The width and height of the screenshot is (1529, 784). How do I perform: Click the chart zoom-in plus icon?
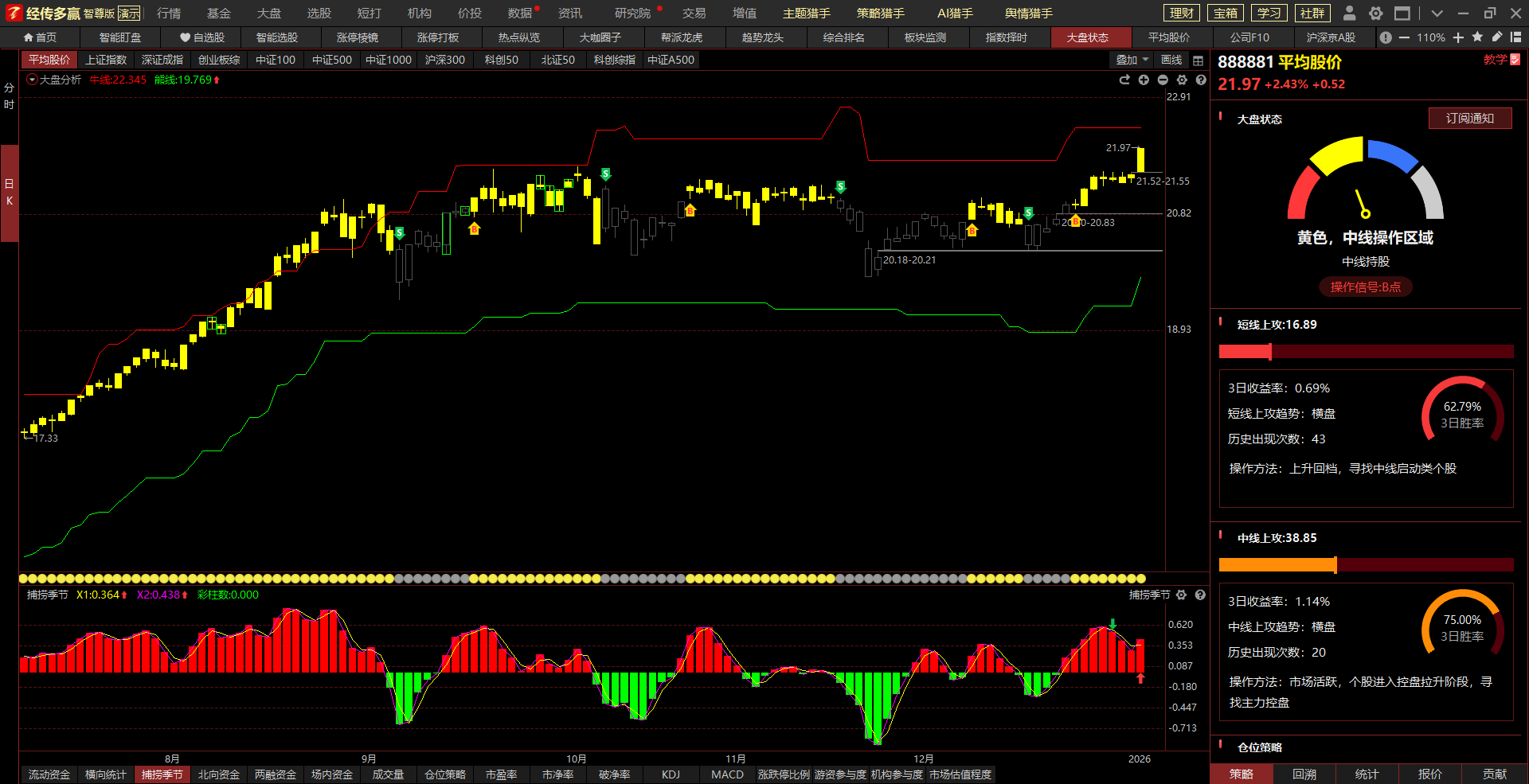pyautogui.click(x=1144, y=80)
